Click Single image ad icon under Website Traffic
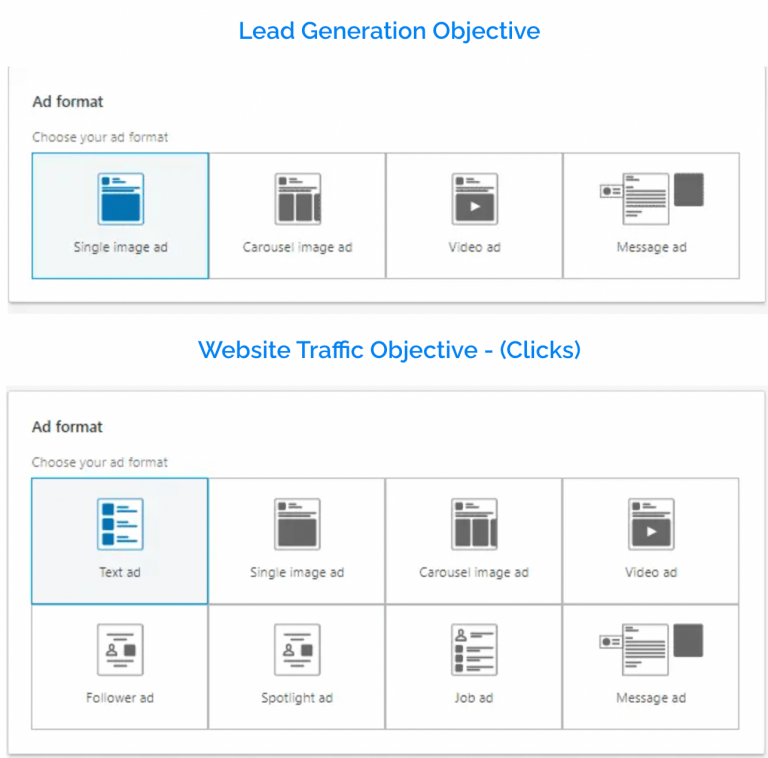 [x=297, y=524]
